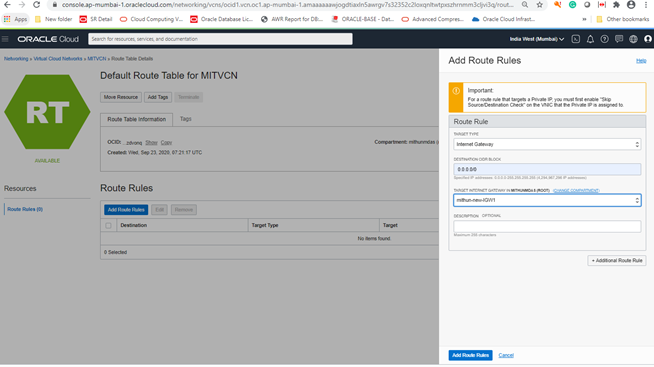654x367 pixels.
Task: Open AWR Report for DB bookmark
Action: pyautogui.click(x=292, y=19)
